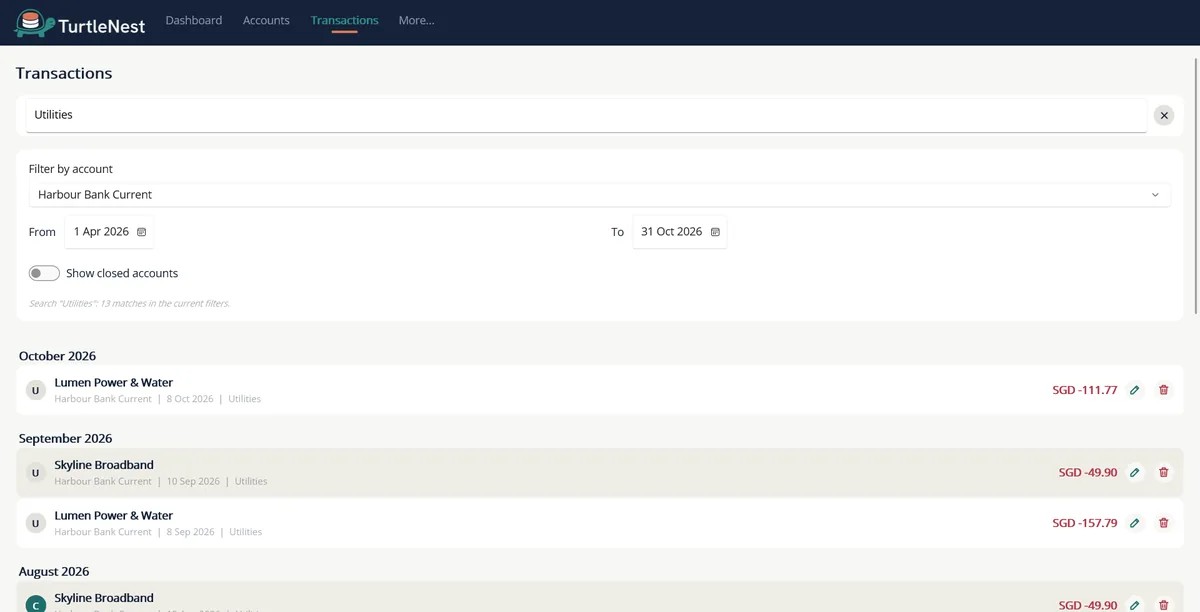Delete the 10 Sep Skyline Broadband transaction
Viewport: 1200px width, 612px height.
[x=1164, y=472]
